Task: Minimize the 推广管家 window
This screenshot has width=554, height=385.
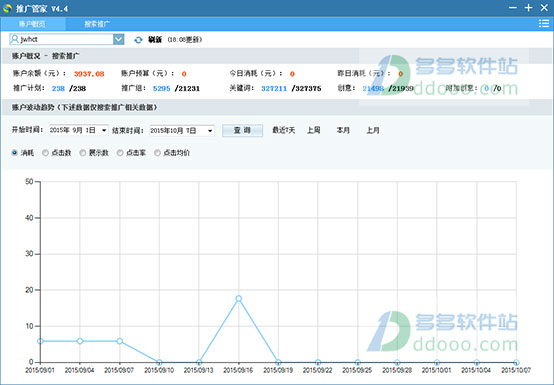Action: tap(513, 7)
